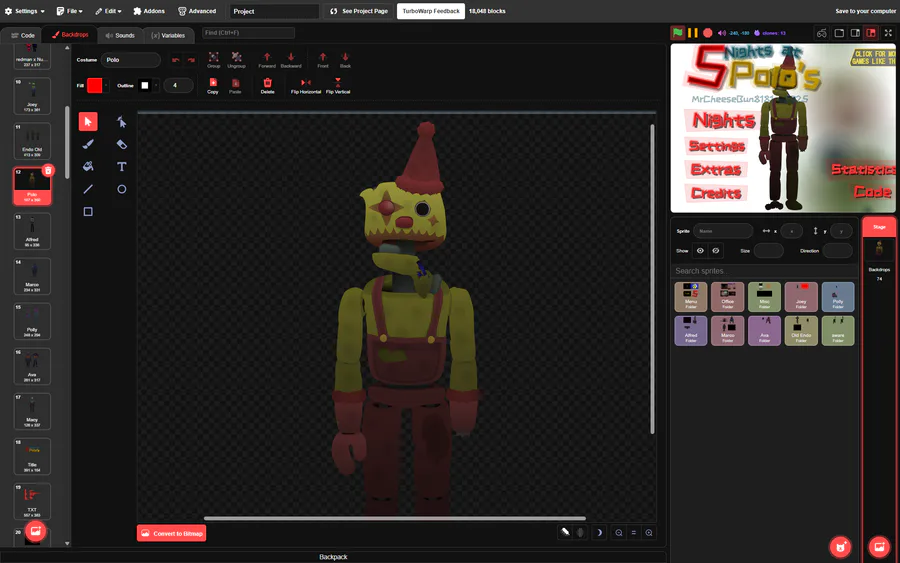The height and width of the screenshot is (563, 900).
Task: Open the Addons menu
Action: 149,11
